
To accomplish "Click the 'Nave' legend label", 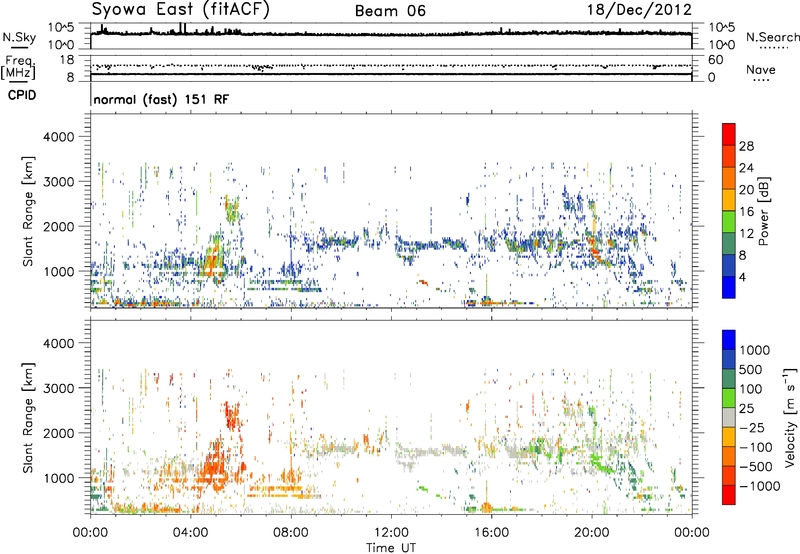I will click(x=761, y=70).
